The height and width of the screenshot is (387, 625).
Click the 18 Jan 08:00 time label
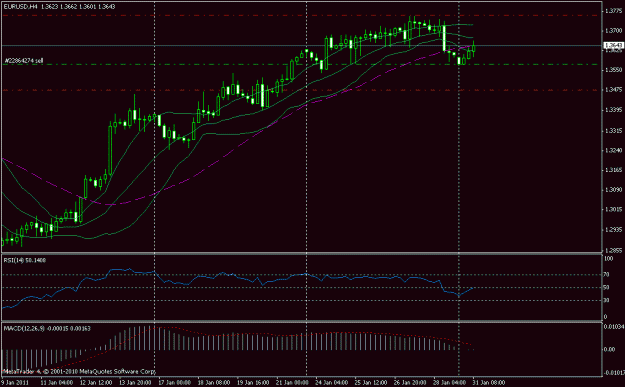coord(214,383)
